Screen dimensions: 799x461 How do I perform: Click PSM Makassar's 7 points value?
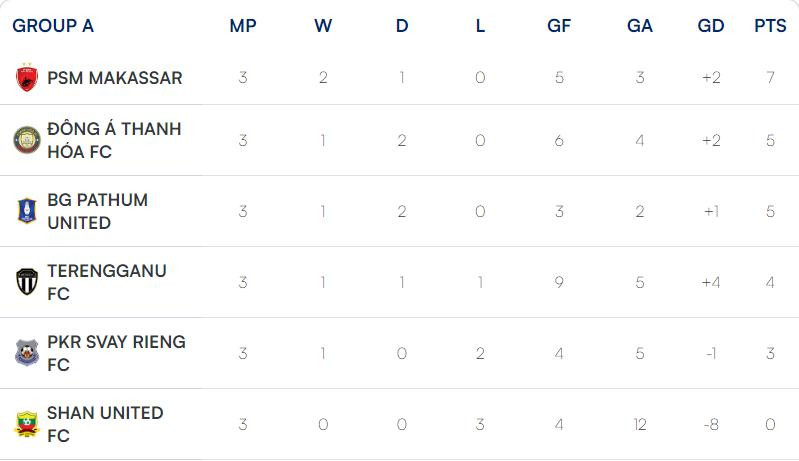(x=770, y=77)
